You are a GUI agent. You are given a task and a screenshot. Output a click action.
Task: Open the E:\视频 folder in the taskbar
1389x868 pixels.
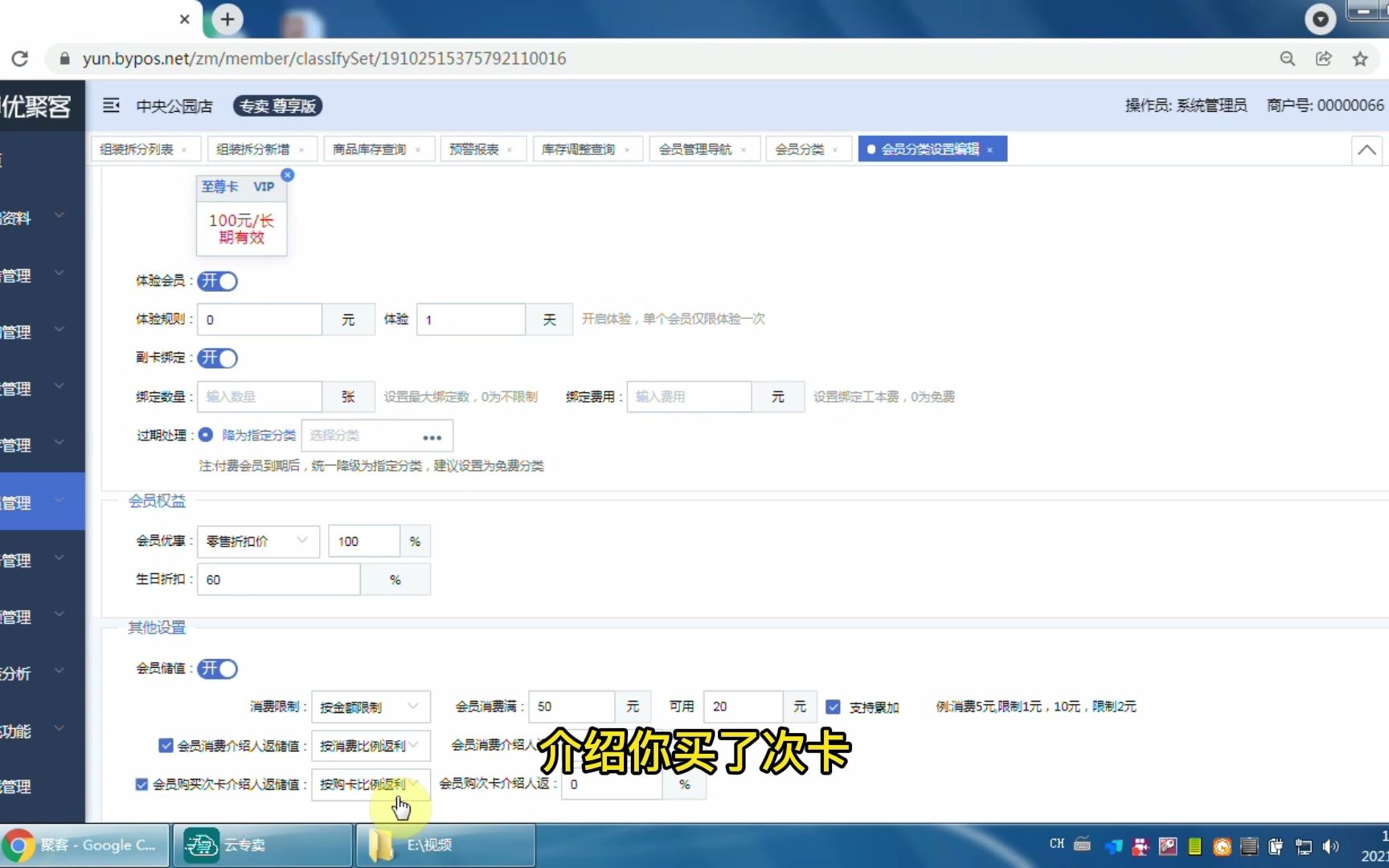(446, 845)
